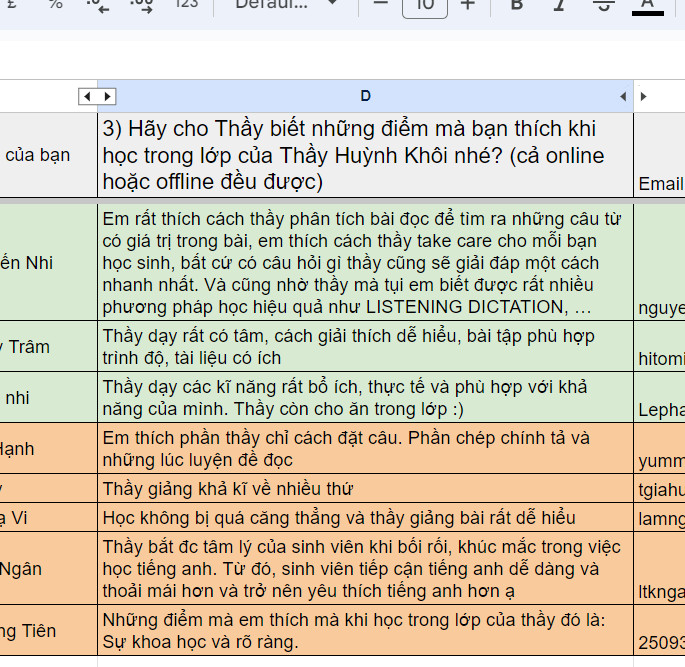Select the email cell starting 'nguye'
This screenshot has height=667, width=685.
pyautogui.click(x=659, y=263)
